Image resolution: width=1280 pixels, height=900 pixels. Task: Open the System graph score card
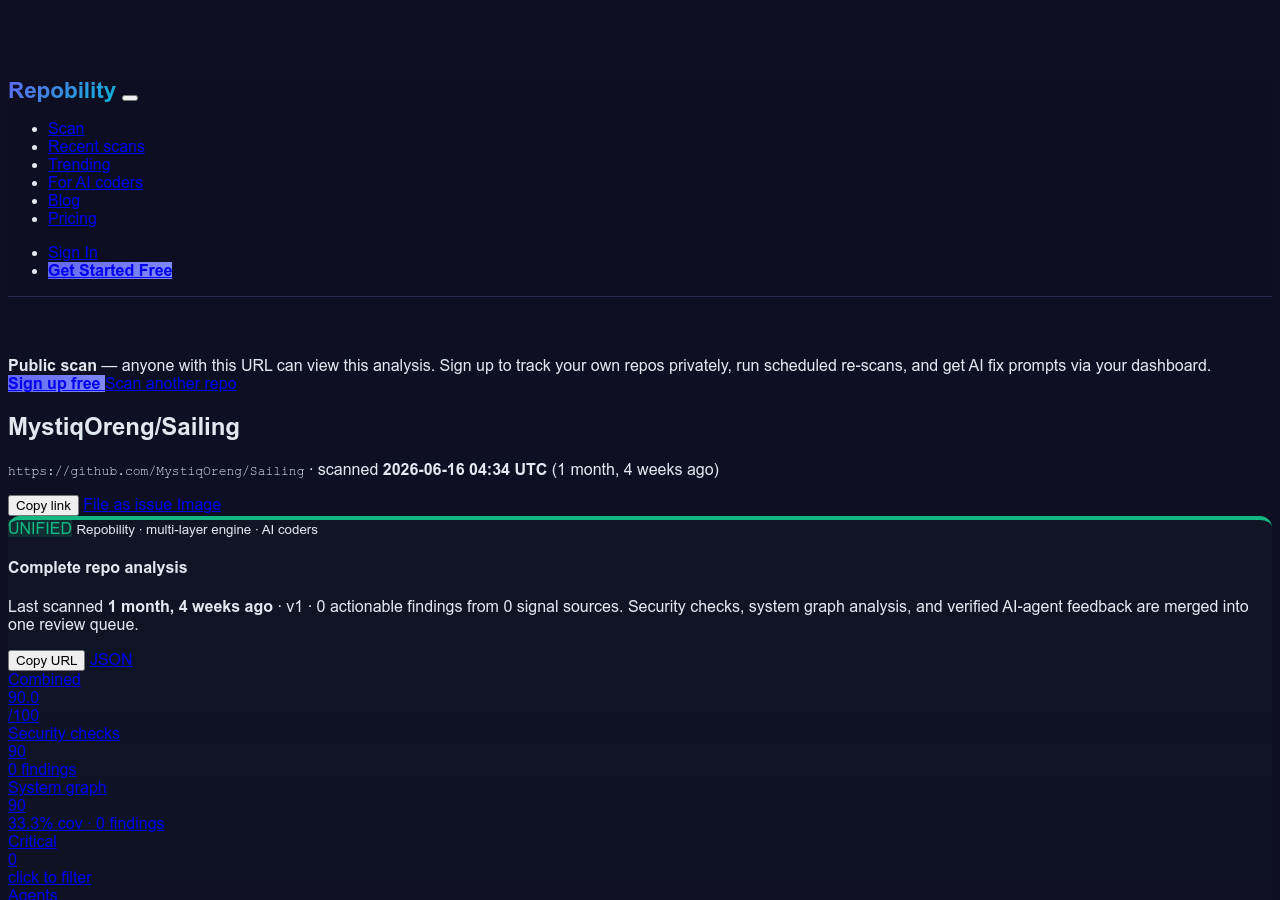86,805
